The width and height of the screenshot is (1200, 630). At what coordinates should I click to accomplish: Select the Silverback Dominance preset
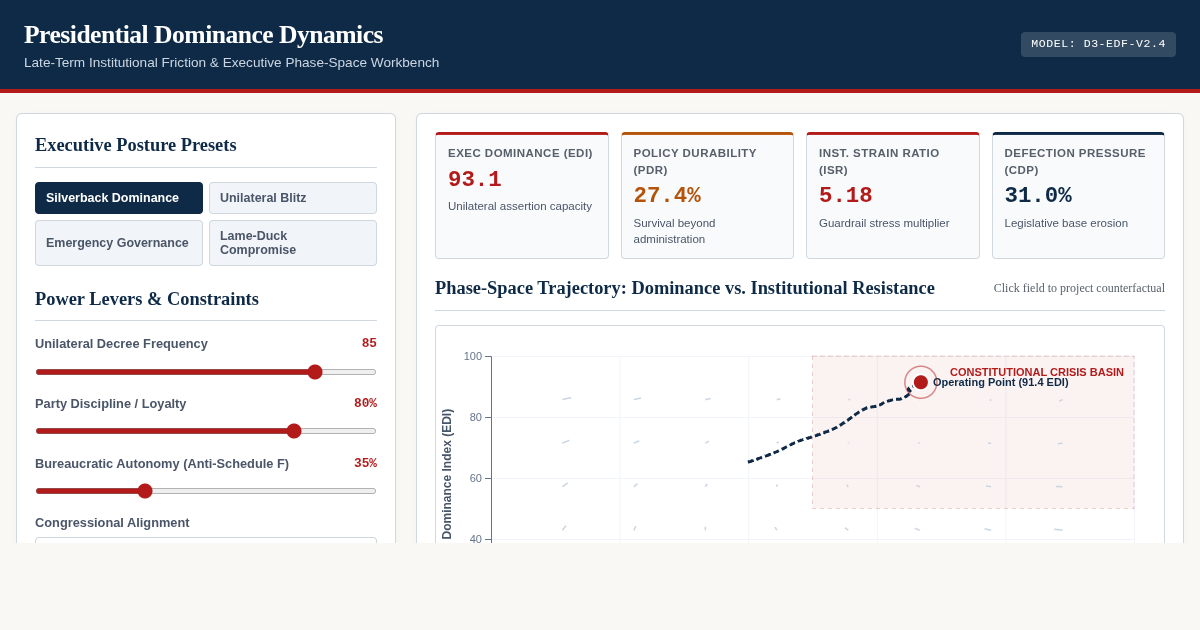tap(119, 198)
